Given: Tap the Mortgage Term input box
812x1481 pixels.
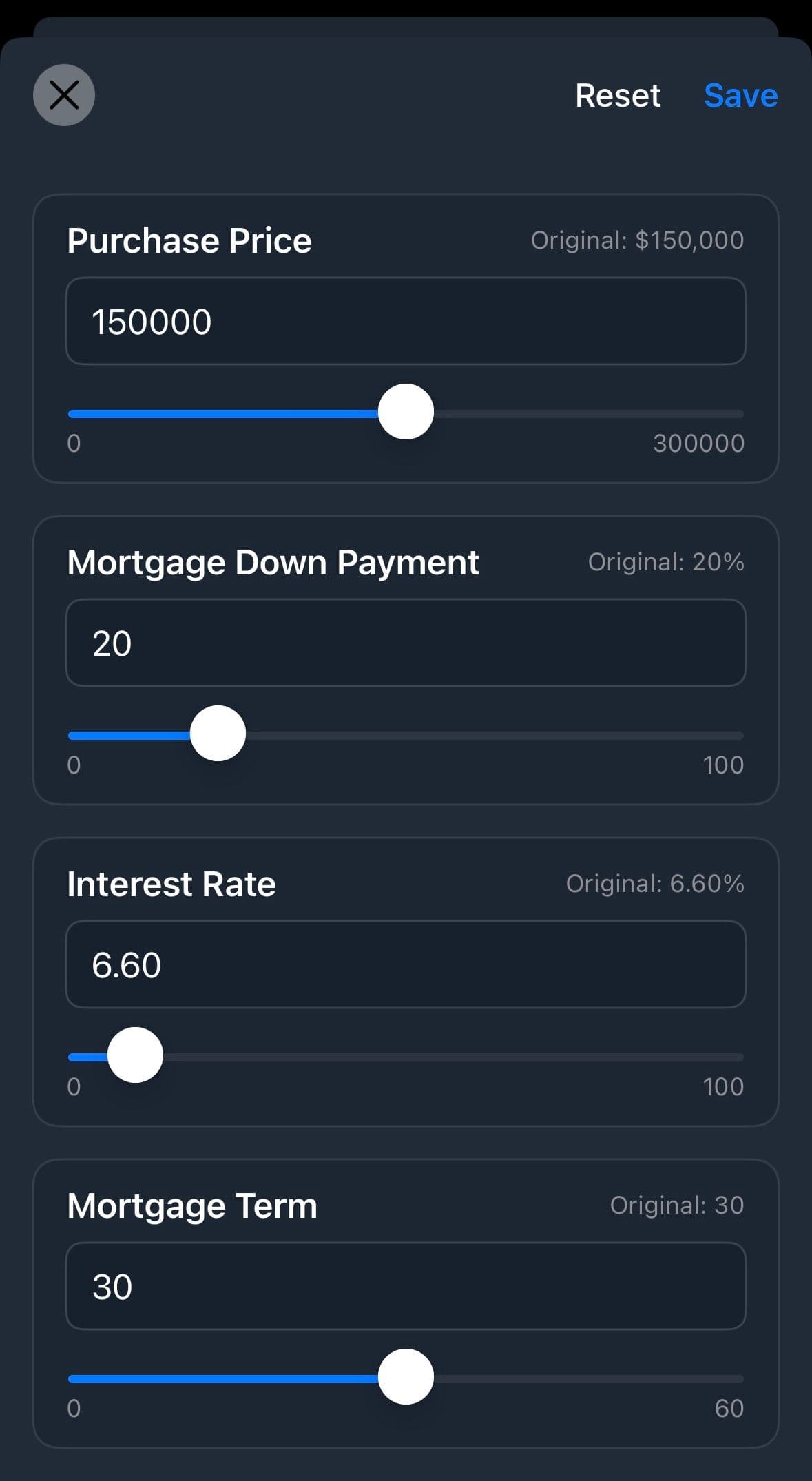Looking at the screenshot, I should pos(406,1286).
